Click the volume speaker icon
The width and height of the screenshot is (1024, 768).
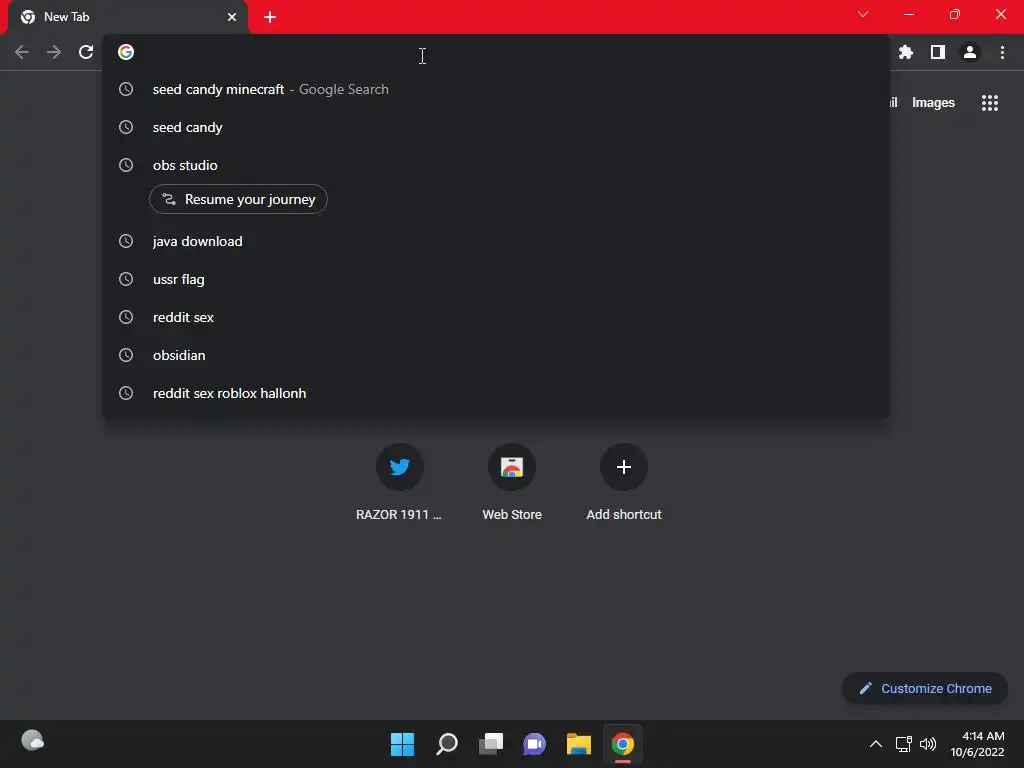927,744
